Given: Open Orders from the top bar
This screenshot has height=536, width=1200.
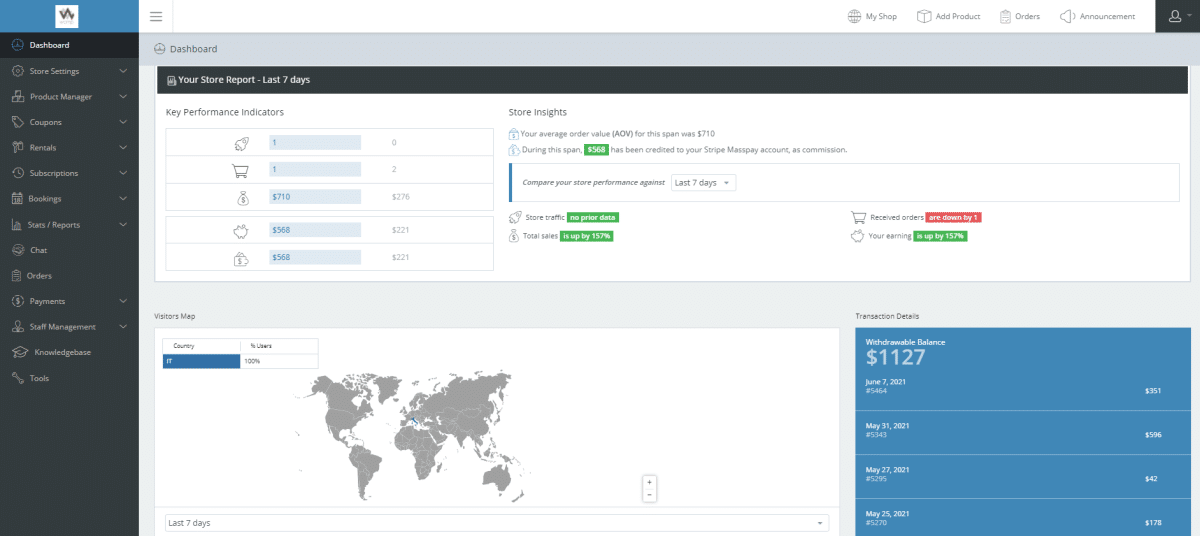Looking at the screenshot, I should coord(1020,16).
